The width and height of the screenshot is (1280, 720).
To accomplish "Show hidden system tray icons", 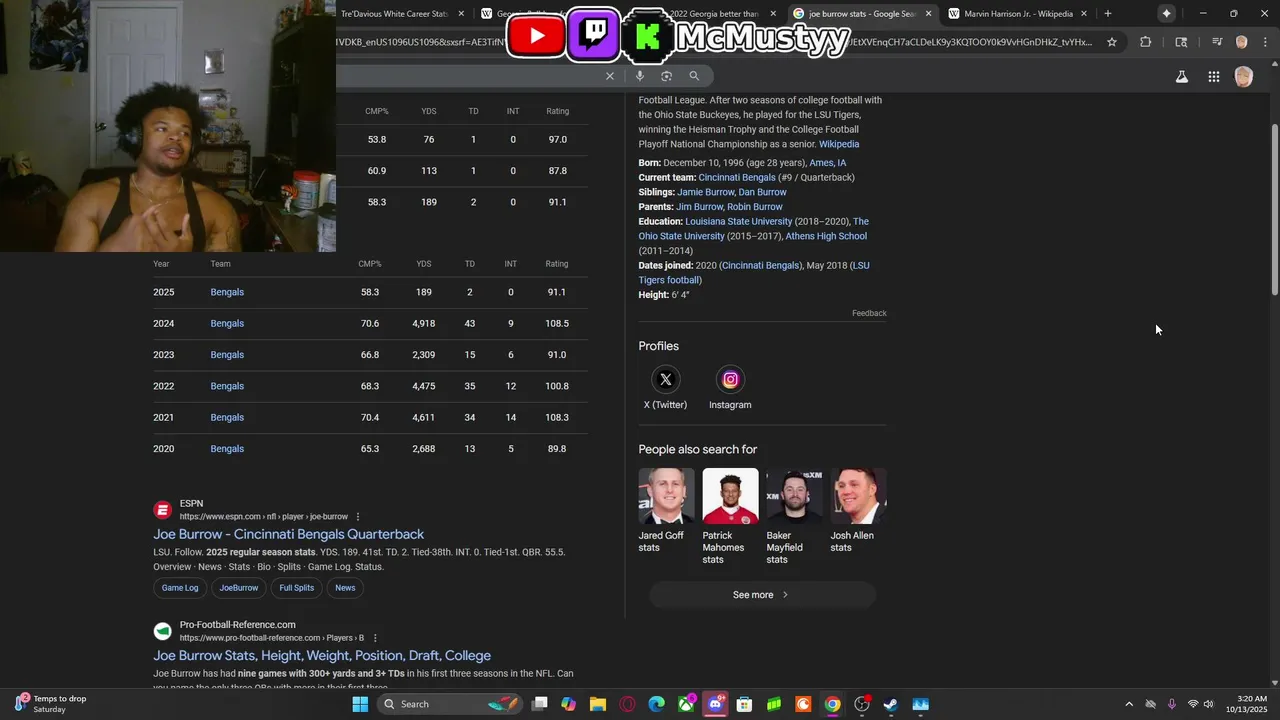I will [1129, 704].
